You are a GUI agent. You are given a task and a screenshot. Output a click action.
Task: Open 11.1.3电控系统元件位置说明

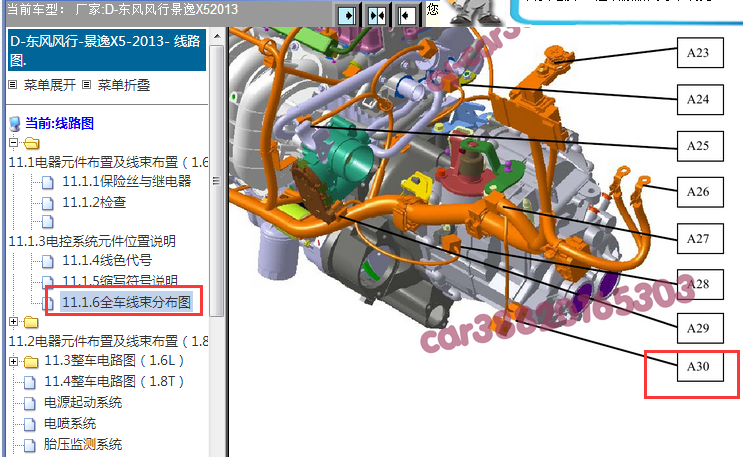click(92, 241)
